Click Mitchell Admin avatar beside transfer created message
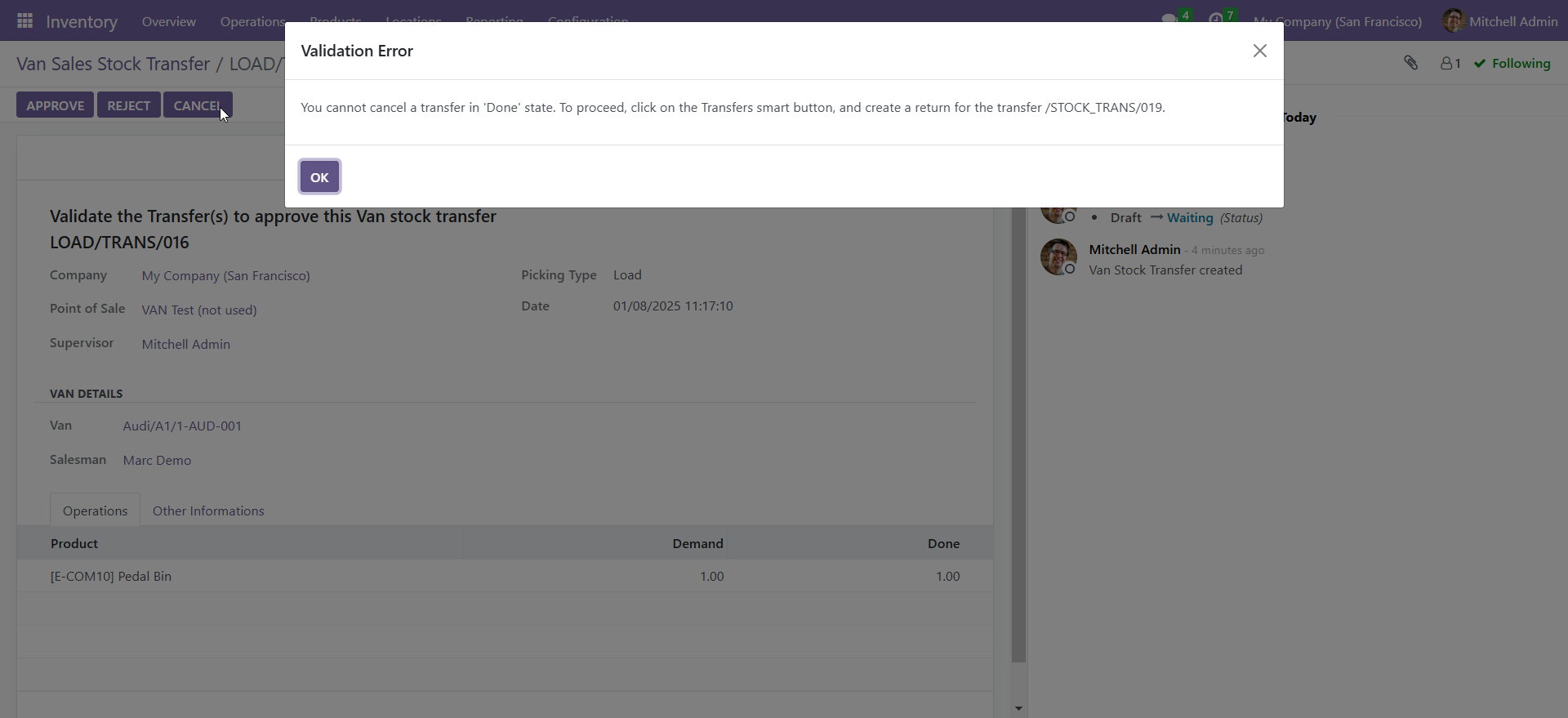 point(1058,257)
